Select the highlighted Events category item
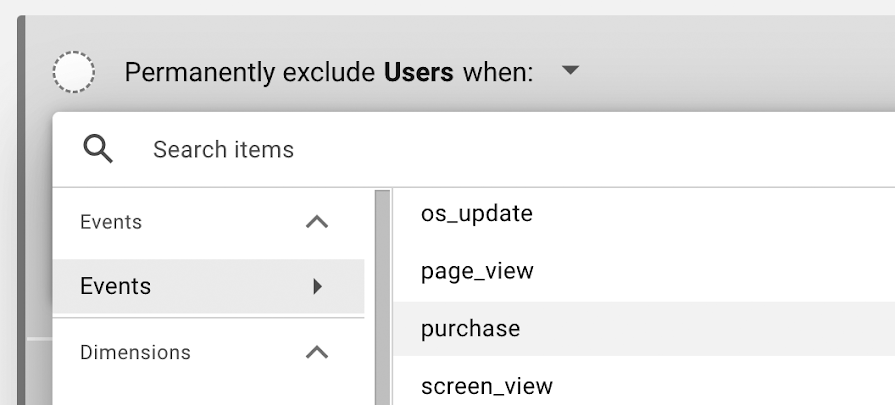Image resolution: width=895 pixels, height=405 pixels. pyautogui.click(x=208, y=286)
